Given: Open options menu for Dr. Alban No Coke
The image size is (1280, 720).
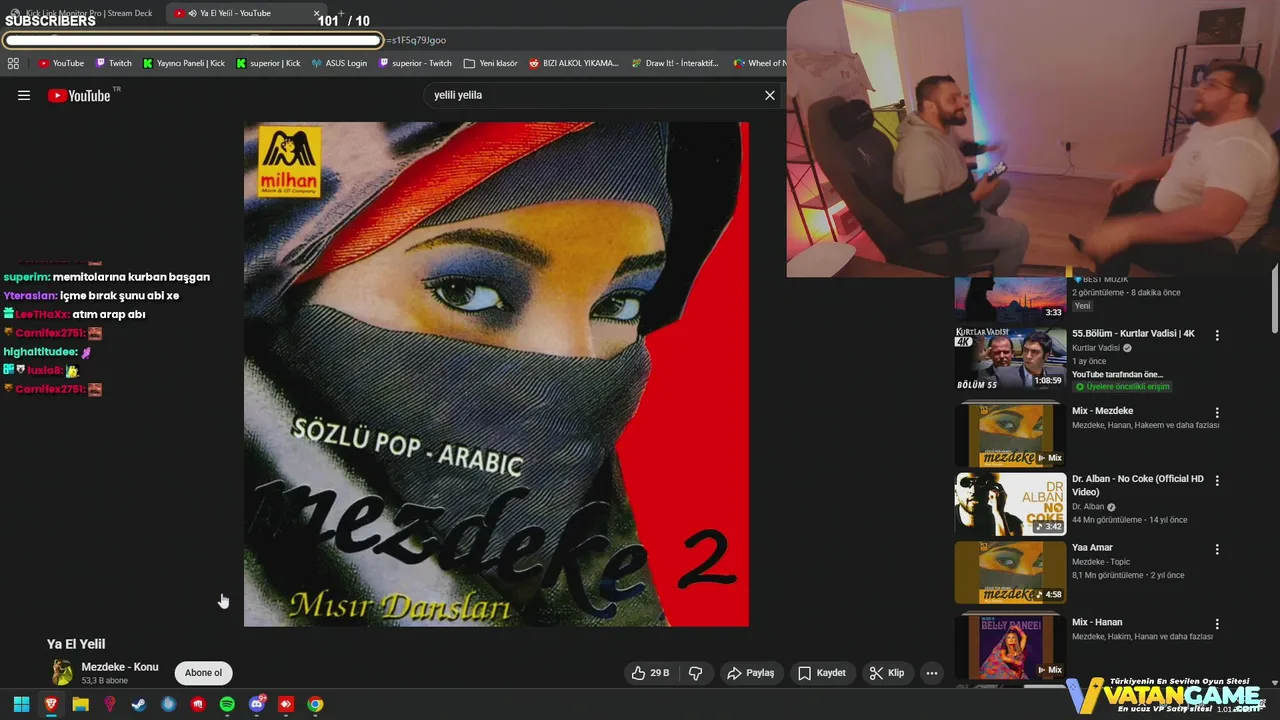Looking at the screenshot, I should (x=1217, y=481).
